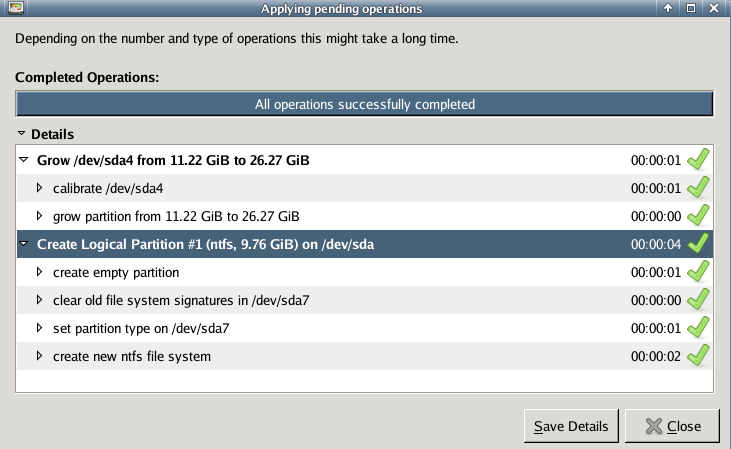Click the Save Details button
Screen dimensions: 731x449
click(571, 426)
